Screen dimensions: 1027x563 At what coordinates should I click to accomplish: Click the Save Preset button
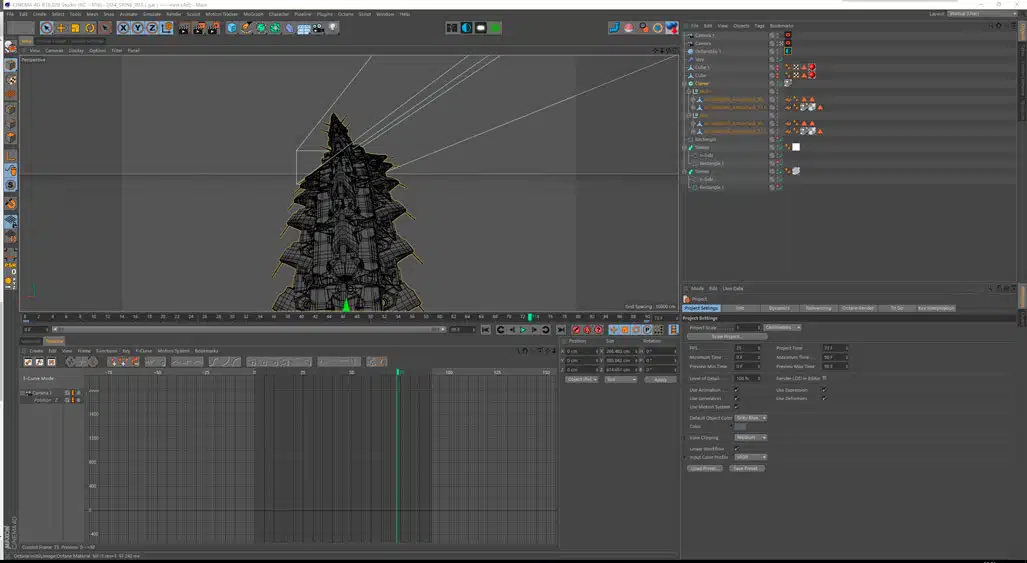pyautogui.click(x=746, y=468)
